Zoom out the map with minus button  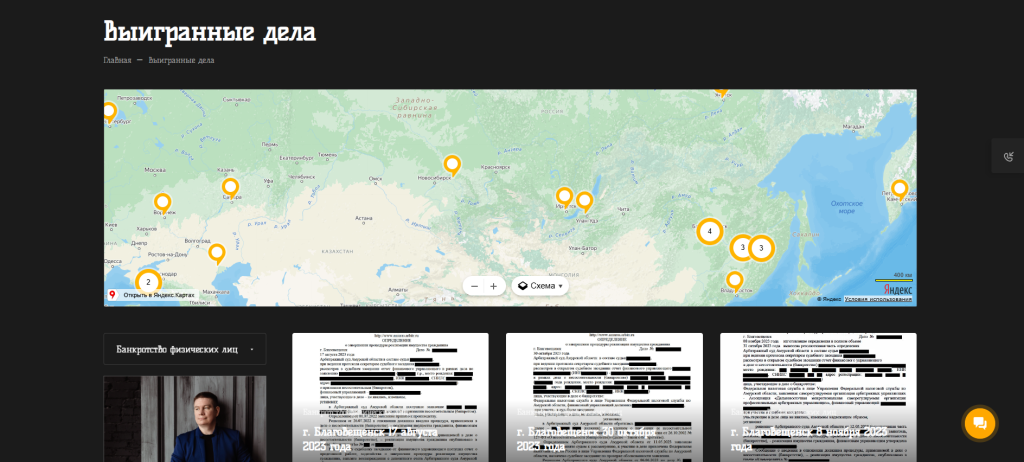tap(474, 286)
